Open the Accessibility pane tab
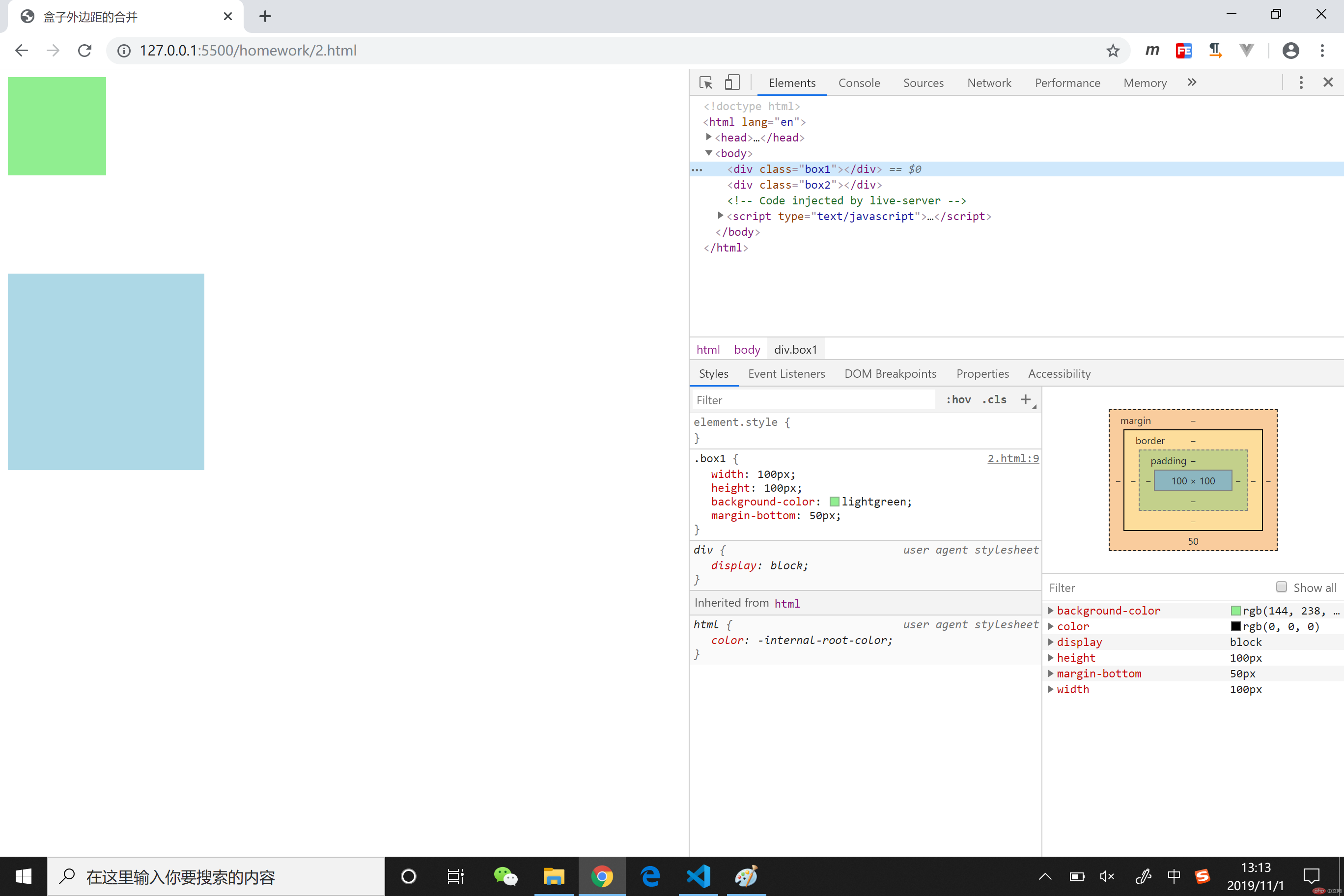The height and width of the screenshot is (896, 1344). coord(1060,374)
